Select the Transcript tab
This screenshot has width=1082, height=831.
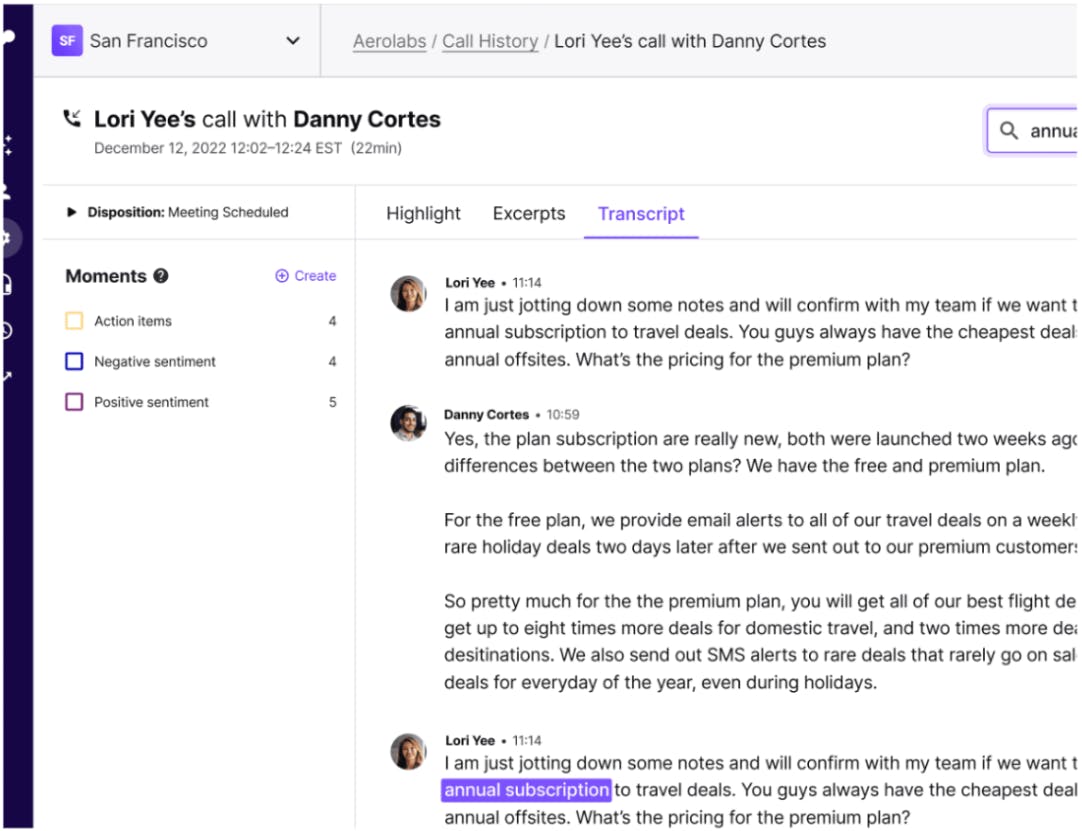[x=641, y=214]
